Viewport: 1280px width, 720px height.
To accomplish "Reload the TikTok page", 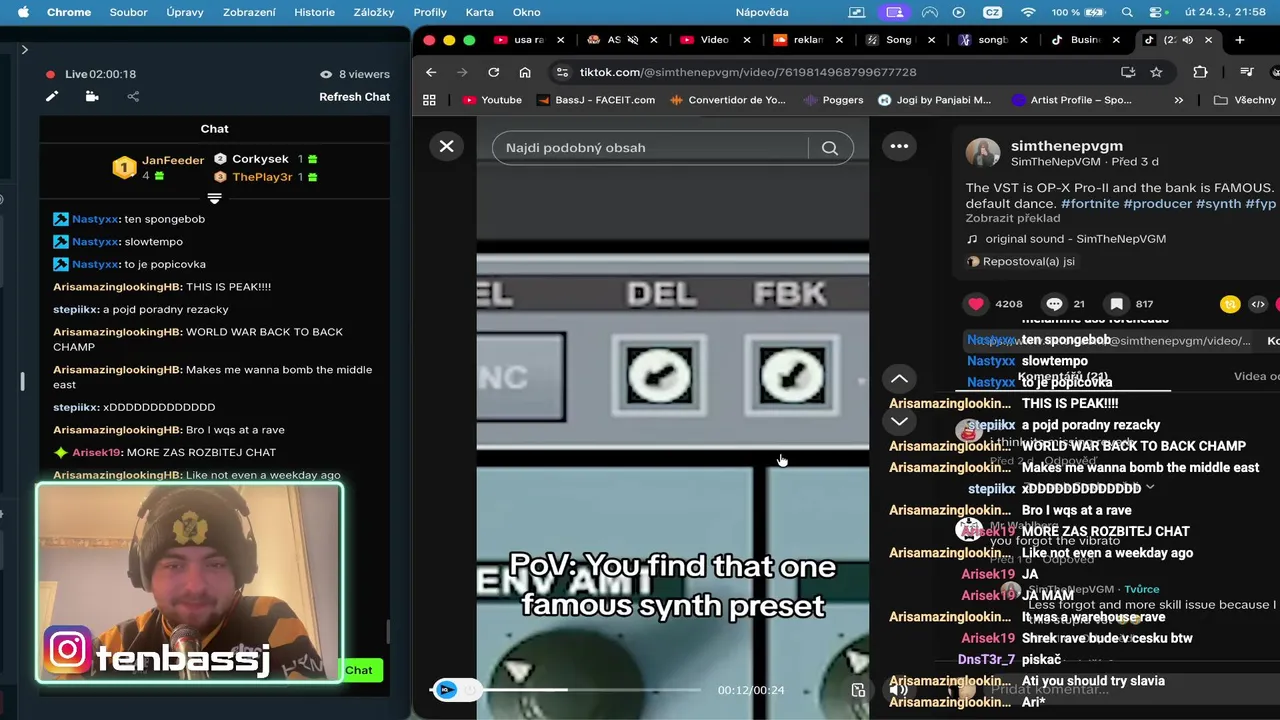I will 493,72.
